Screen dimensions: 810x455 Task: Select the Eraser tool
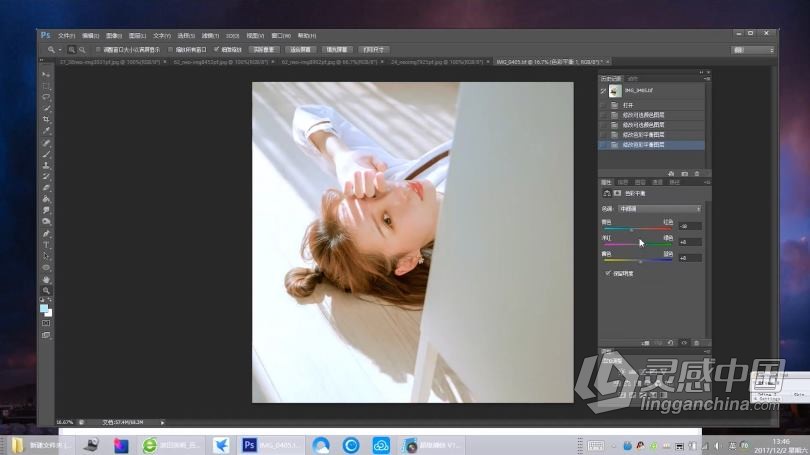(x=46, y=188)
